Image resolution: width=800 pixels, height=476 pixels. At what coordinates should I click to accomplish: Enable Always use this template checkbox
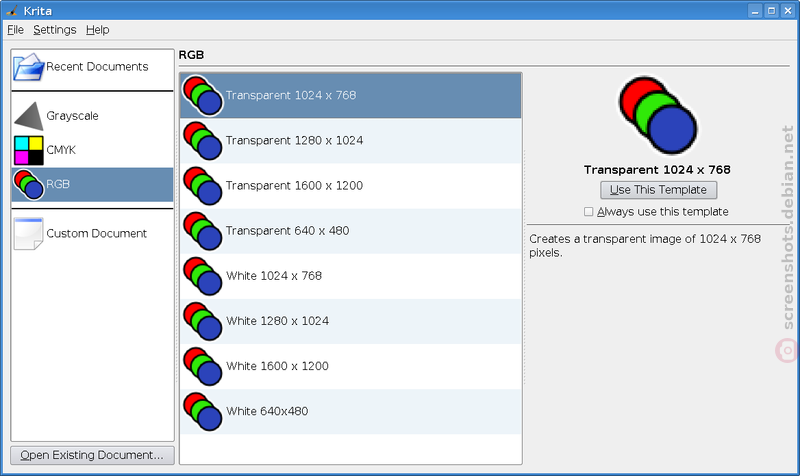click(x=588, y=212)
